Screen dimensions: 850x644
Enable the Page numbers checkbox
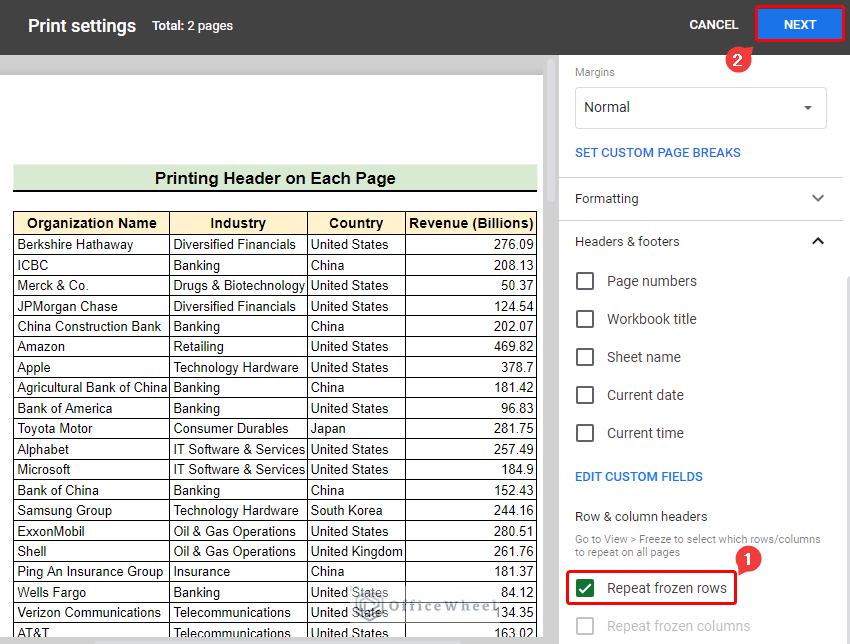tap(585, 281)
